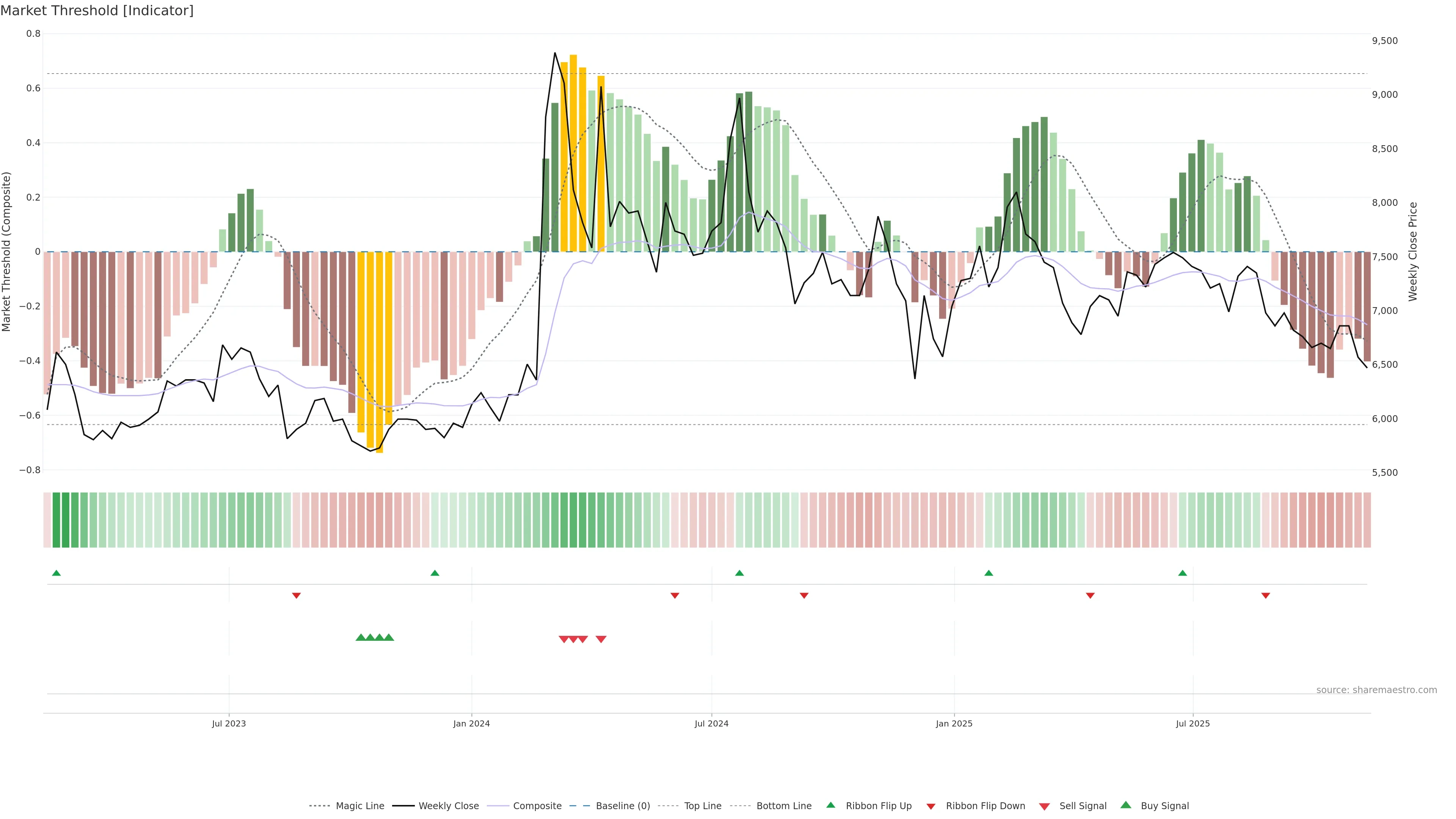Click the isolated rightmost red Sell Signal triangle
Viewport: 1456px width, 819px height.
tap(601, 639)
